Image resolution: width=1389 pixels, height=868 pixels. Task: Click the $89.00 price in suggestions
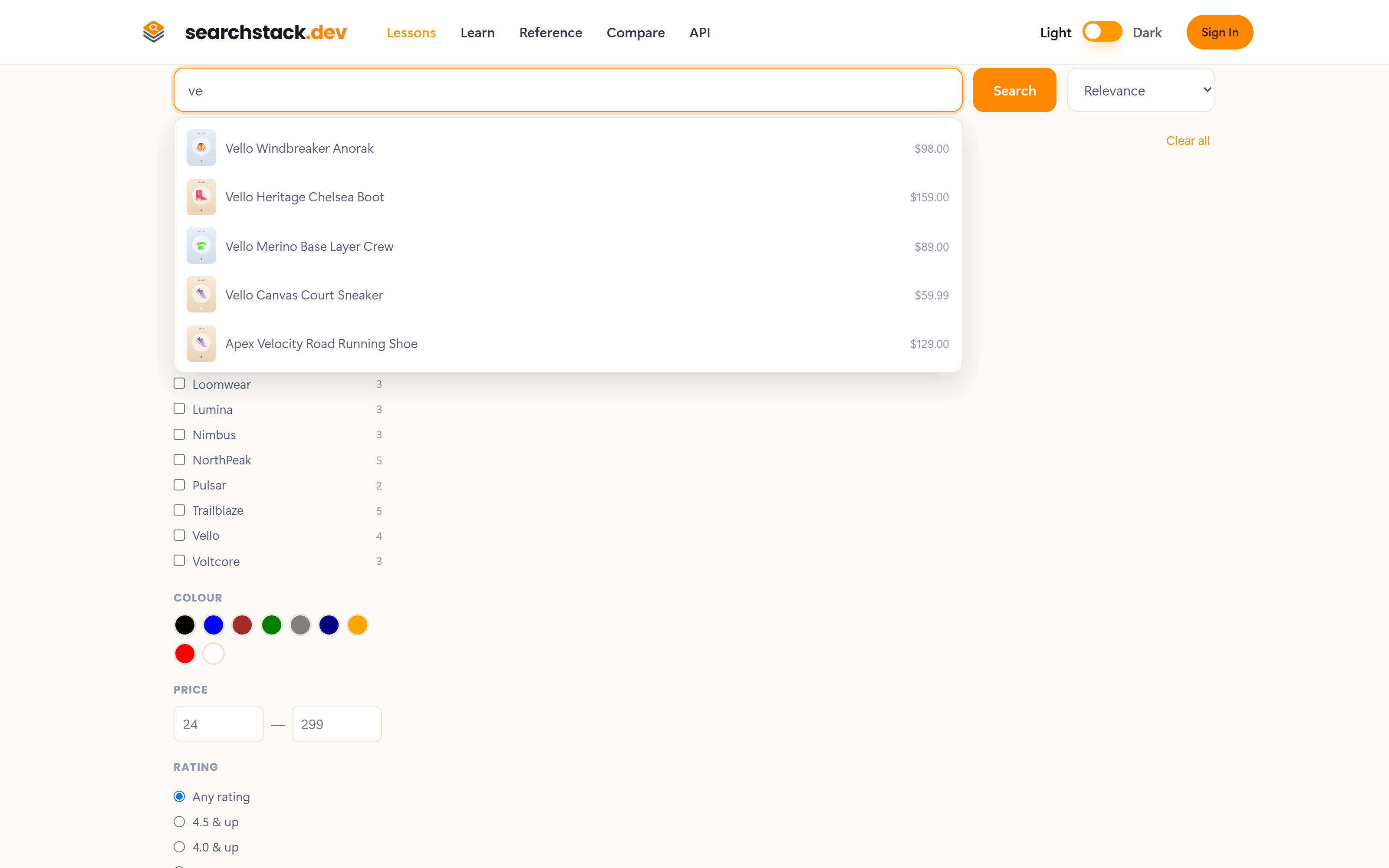[x=931, y=246]
